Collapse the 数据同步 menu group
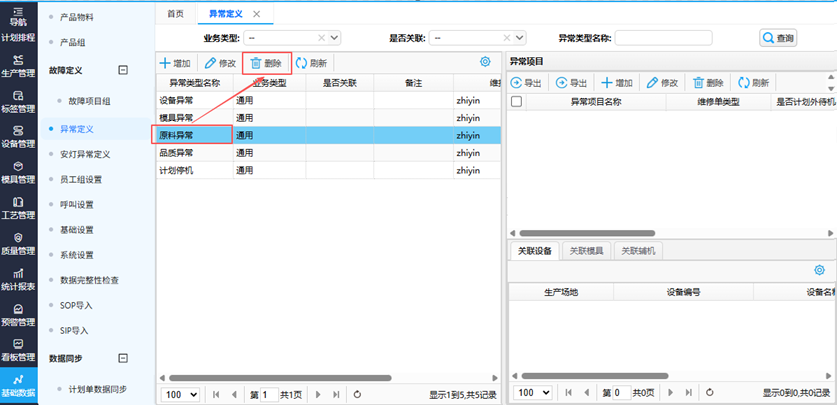This screenshot has width=837, height=405. 123,358
